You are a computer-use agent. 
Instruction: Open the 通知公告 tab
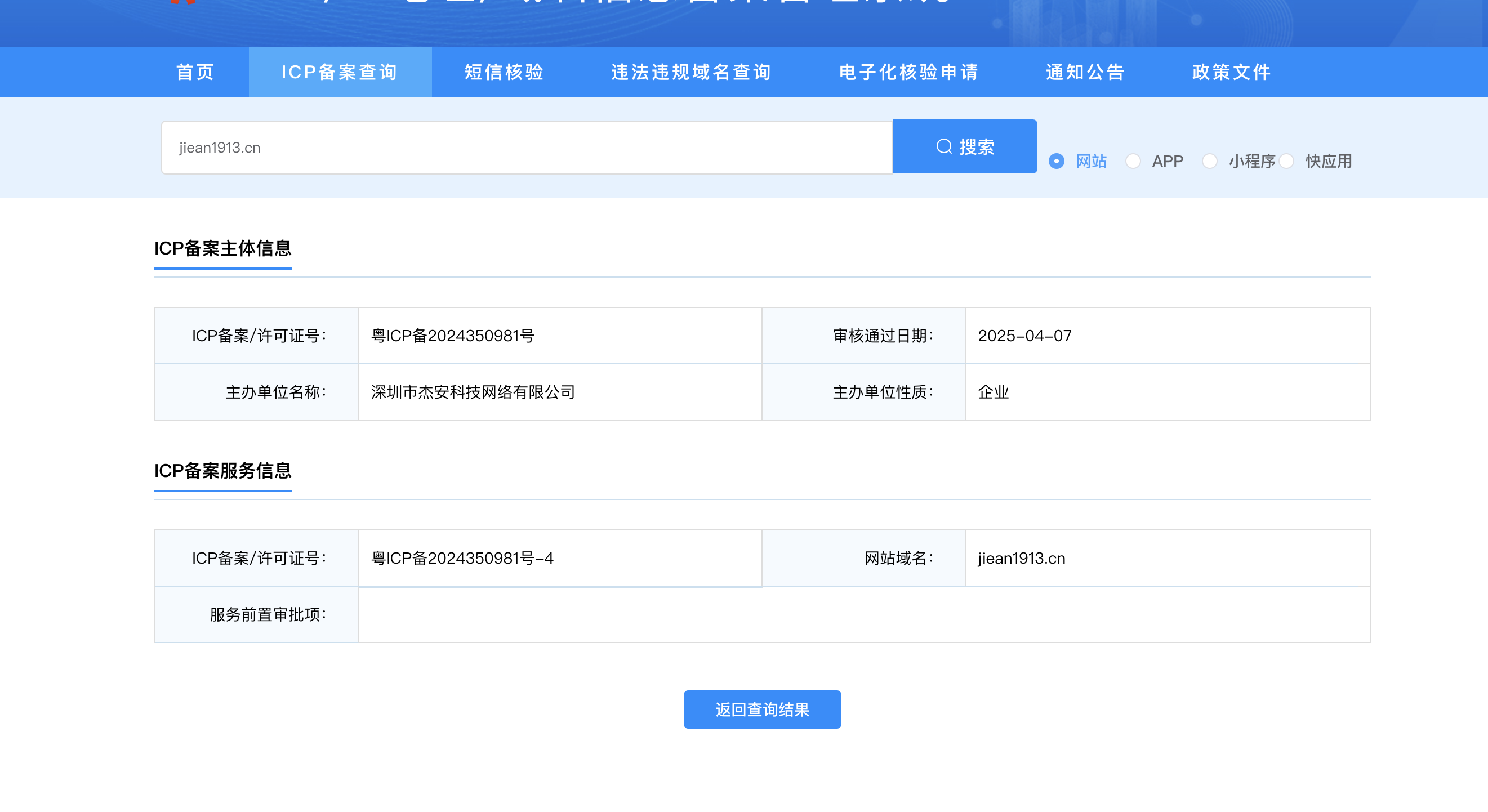1085,72
